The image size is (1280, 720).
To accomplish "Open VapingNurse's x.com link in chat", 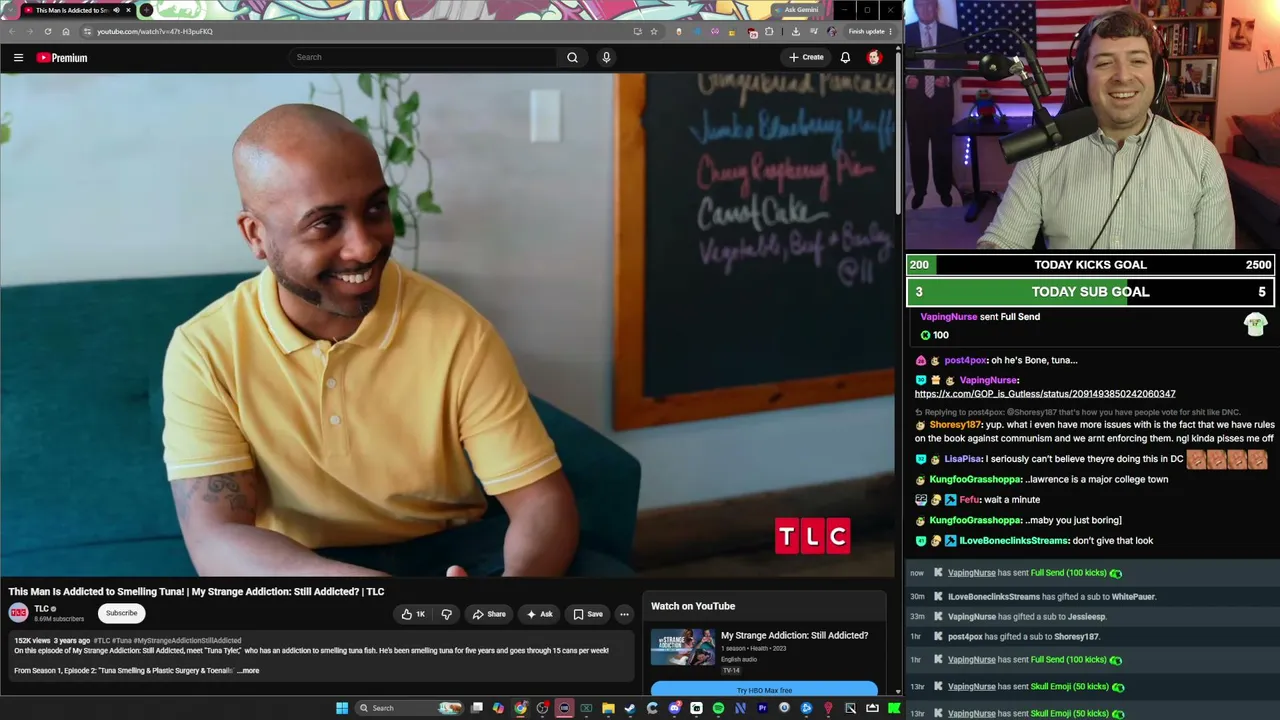I will 1045,394.
